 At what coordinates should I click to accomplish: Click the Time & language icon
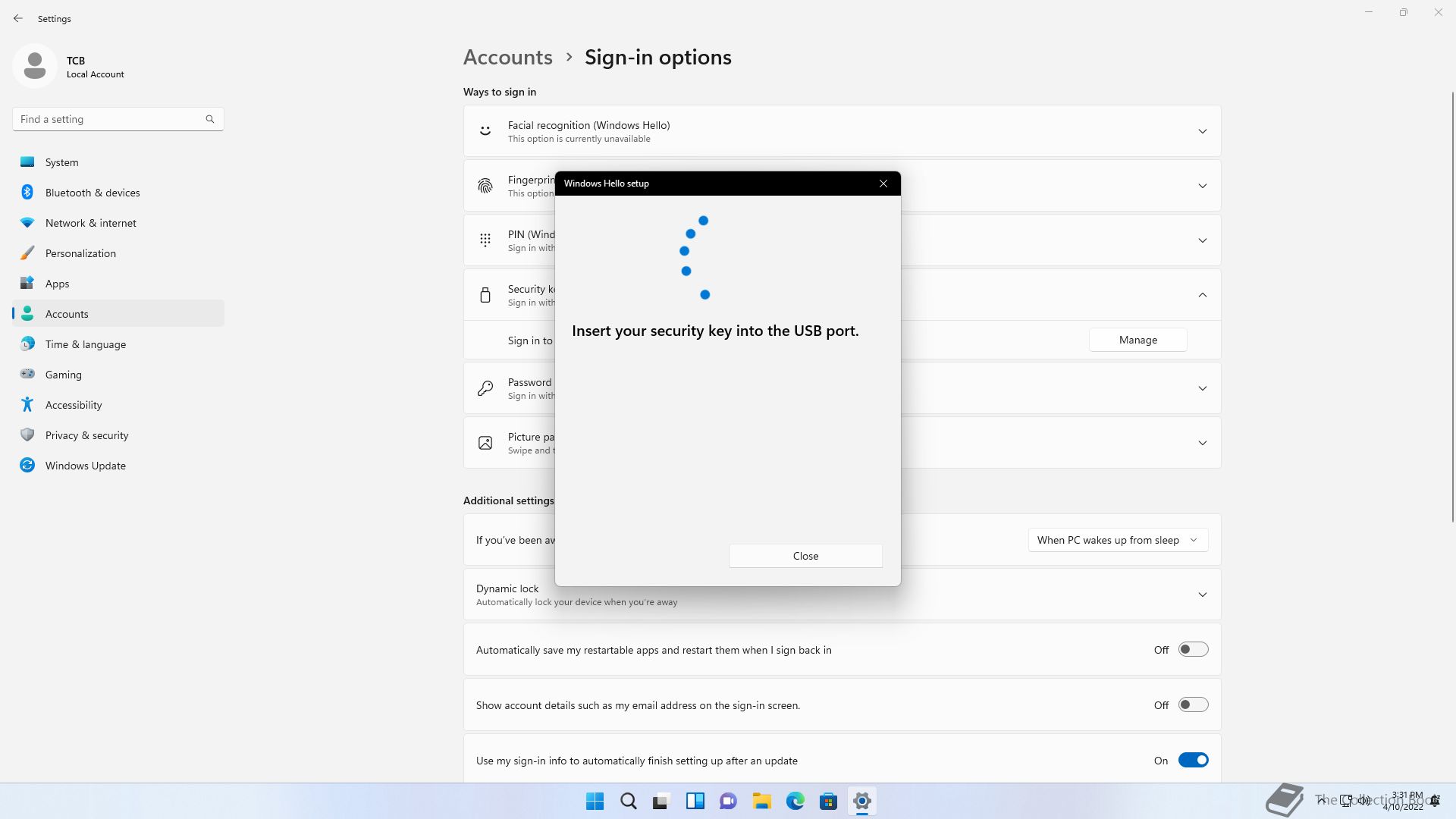click(27, 344)
